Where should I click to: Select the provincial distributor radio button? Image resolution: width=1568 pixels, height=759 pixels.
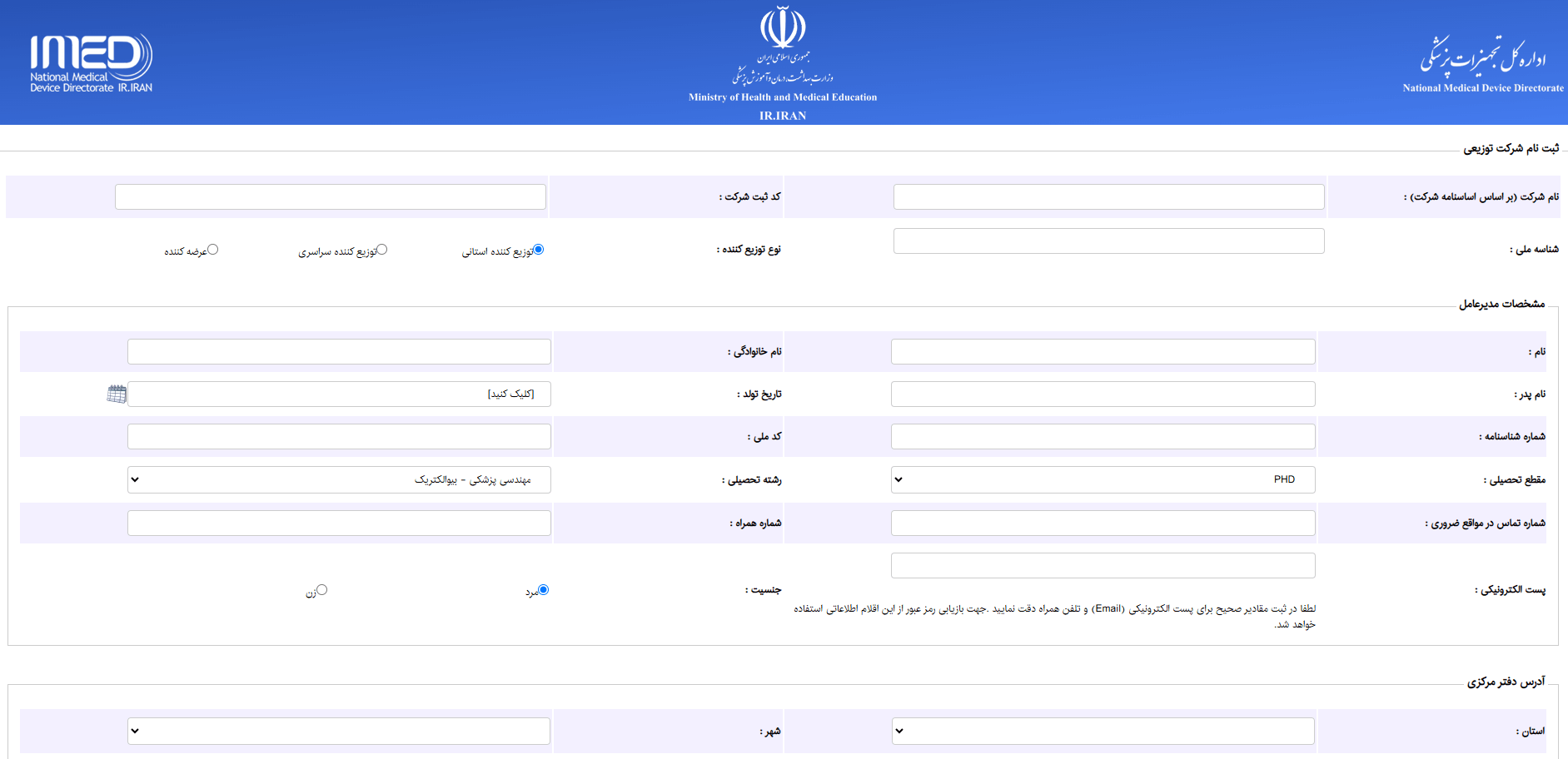click(539, 250)
